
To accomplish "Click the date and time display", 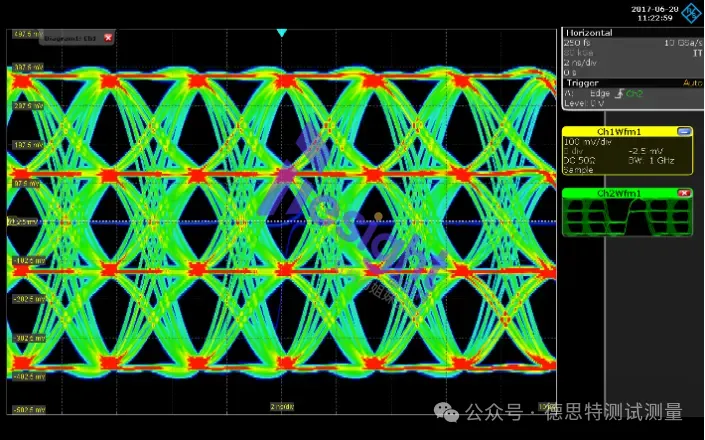I will (655, 13).
